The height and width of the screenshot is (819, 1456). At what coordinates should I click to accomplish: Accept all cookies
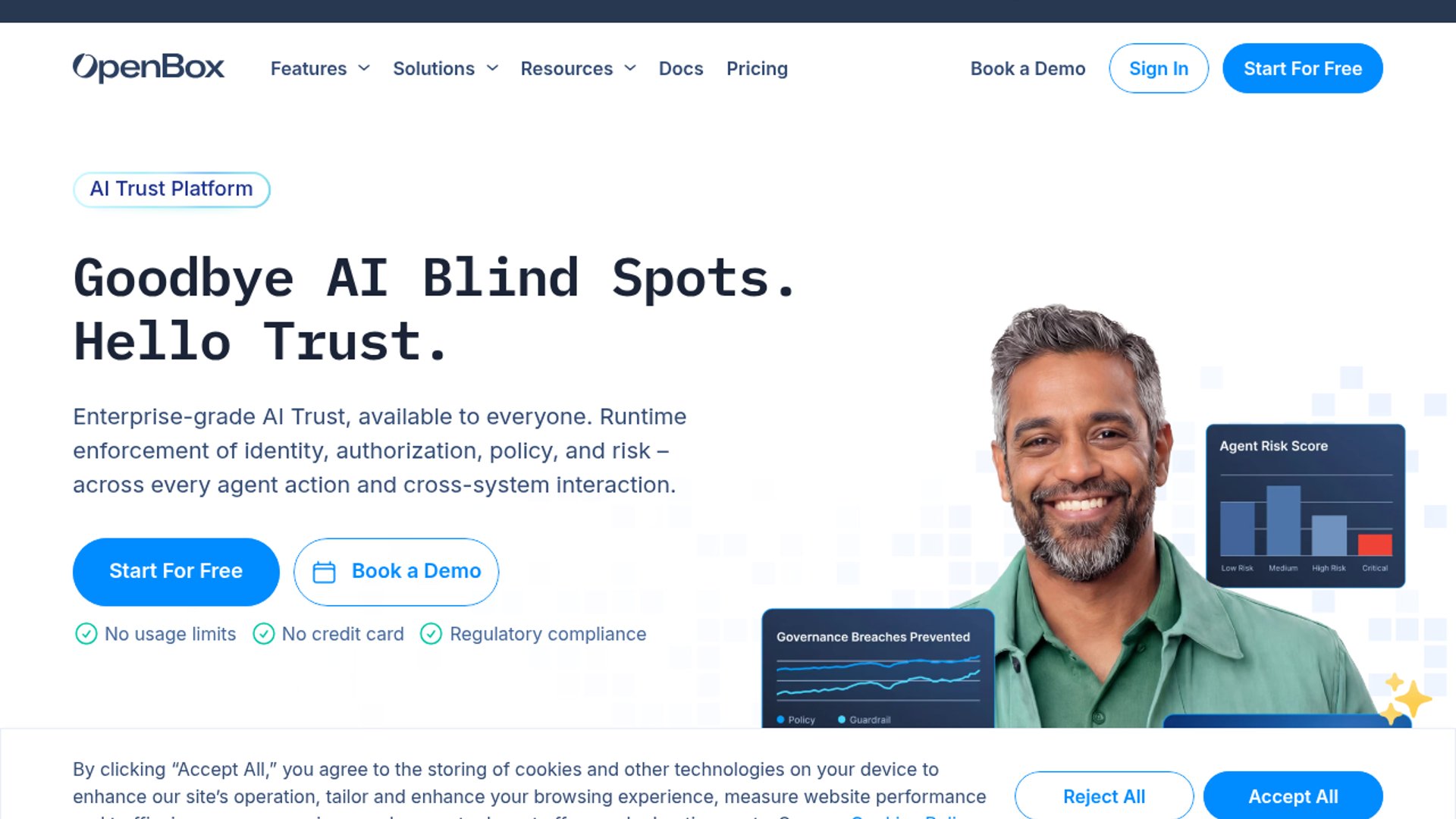1293,795
